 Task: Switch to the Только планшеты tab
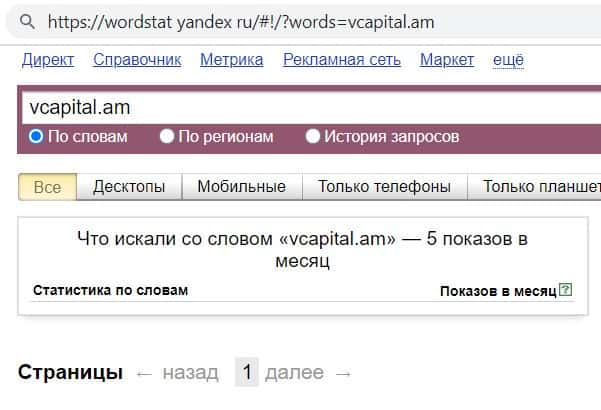534,187
